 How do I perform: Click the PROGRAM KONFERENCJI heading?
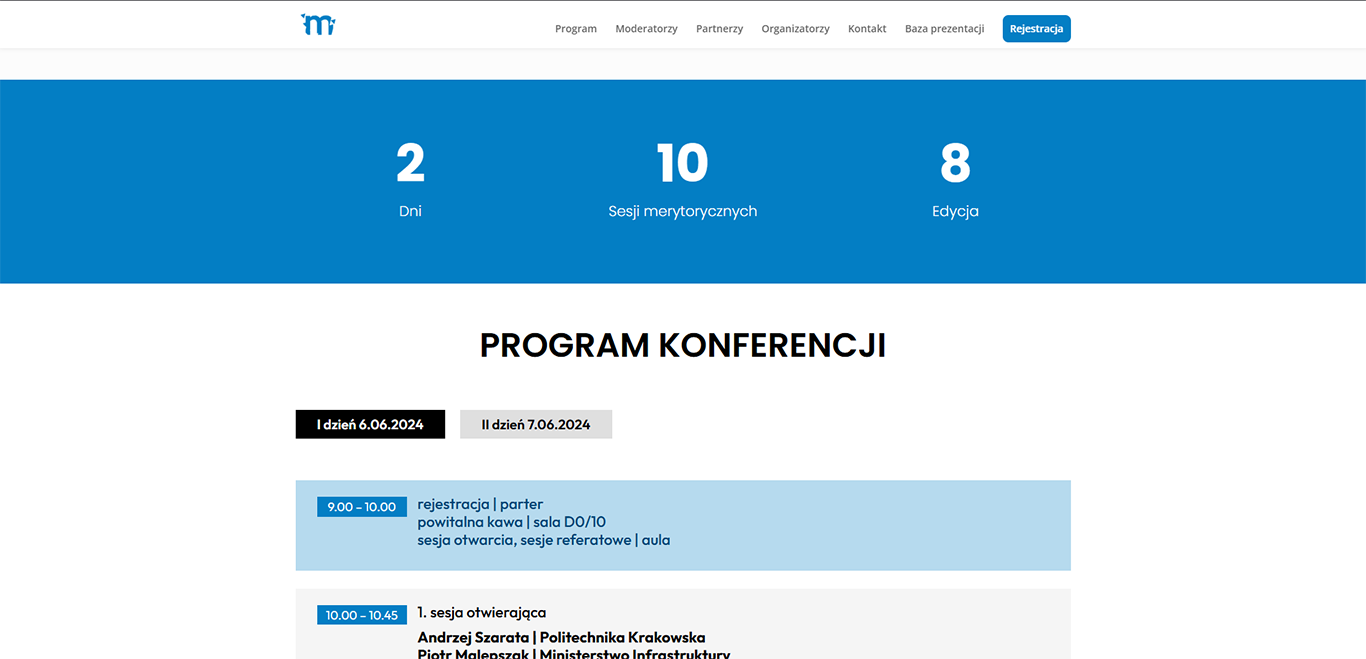point(682,345)
